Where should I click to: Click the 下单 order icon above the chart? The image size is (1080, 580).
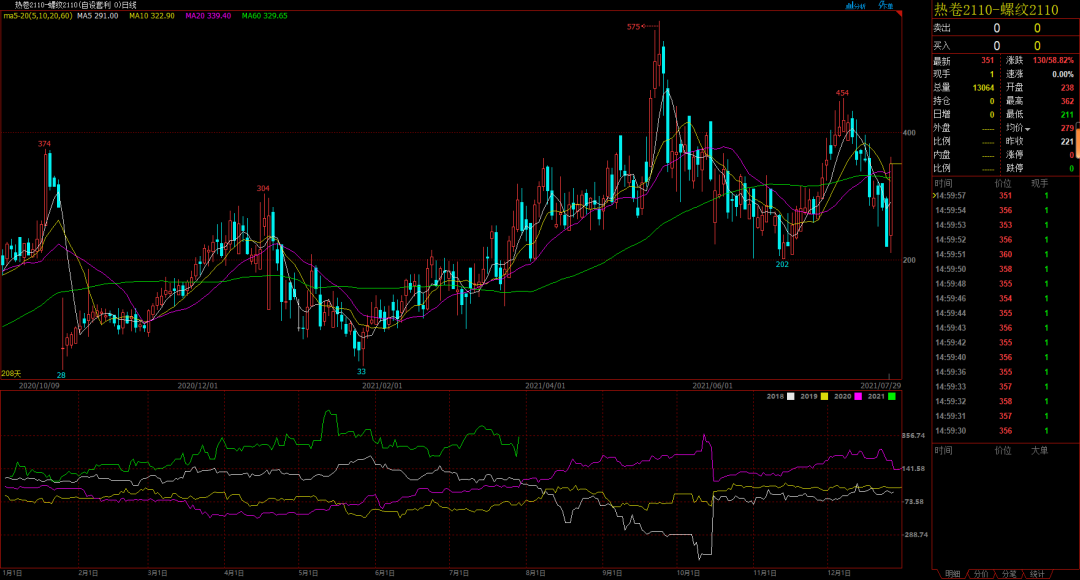click(886, 6)
